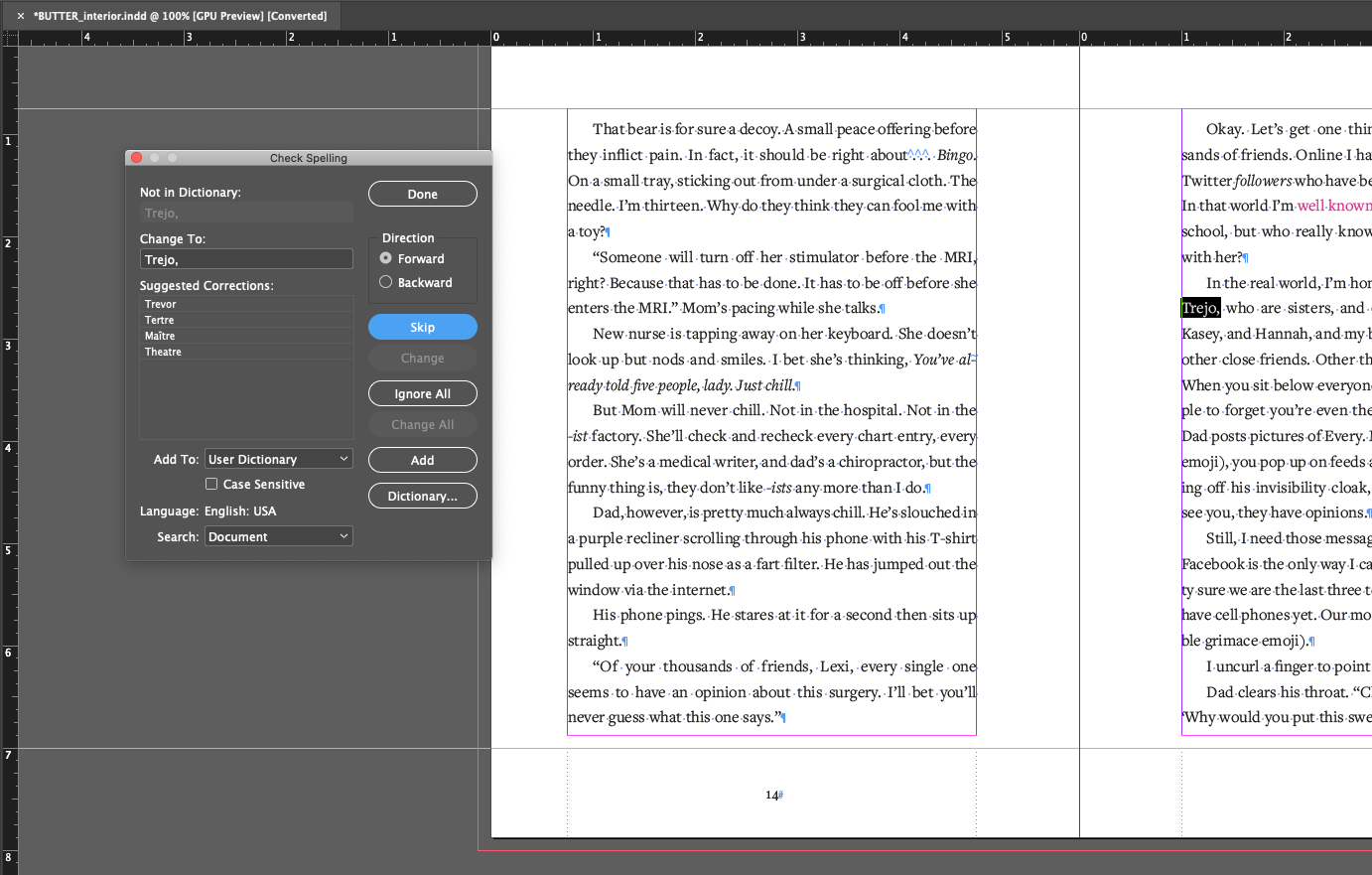
Task: Click the Skip button
Action: [x=422, y=327]
